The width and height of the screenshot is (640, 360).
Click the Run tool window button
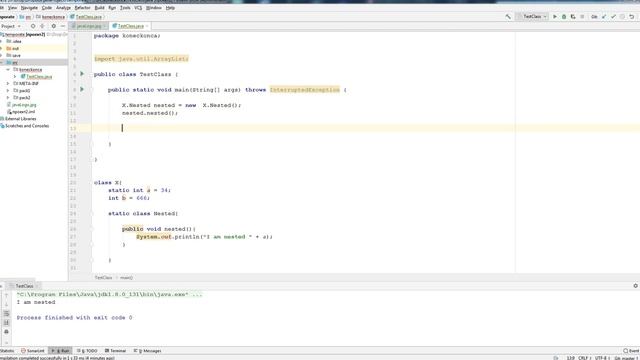coord(60,351)
